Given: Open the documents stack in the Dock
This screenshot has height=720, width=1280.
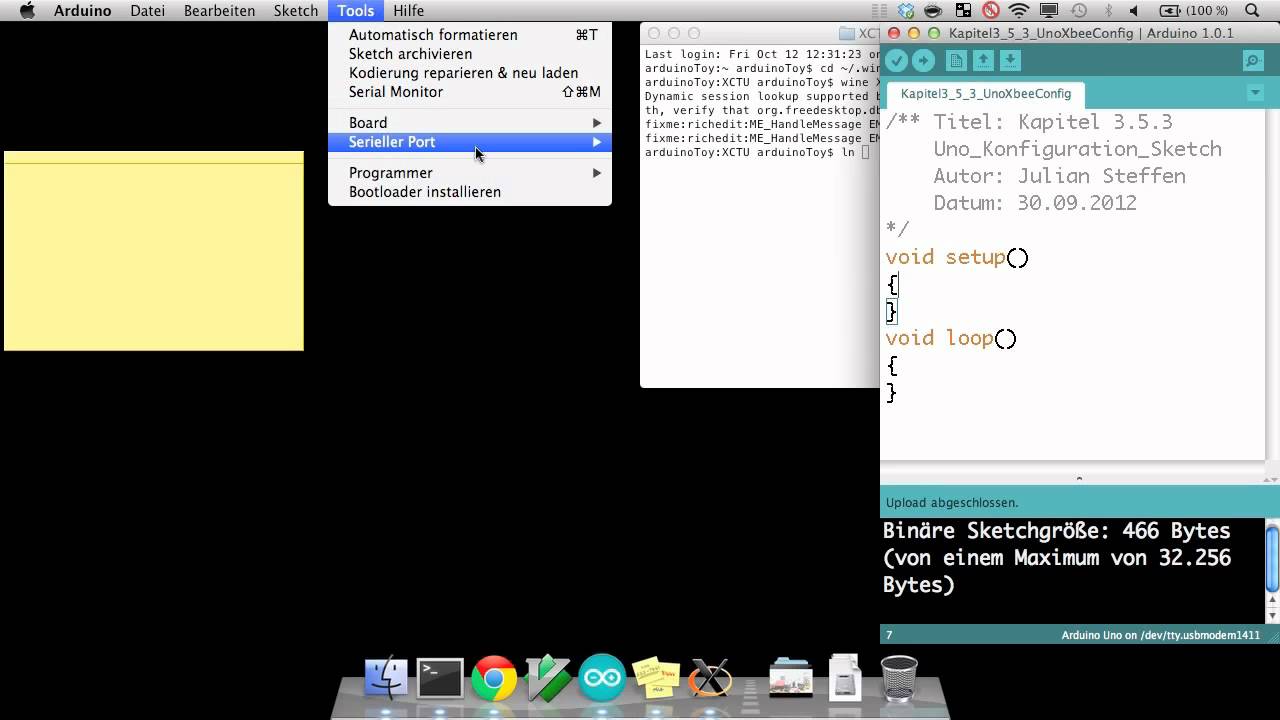Looking at the screenshot, I should tap(845, 677).
